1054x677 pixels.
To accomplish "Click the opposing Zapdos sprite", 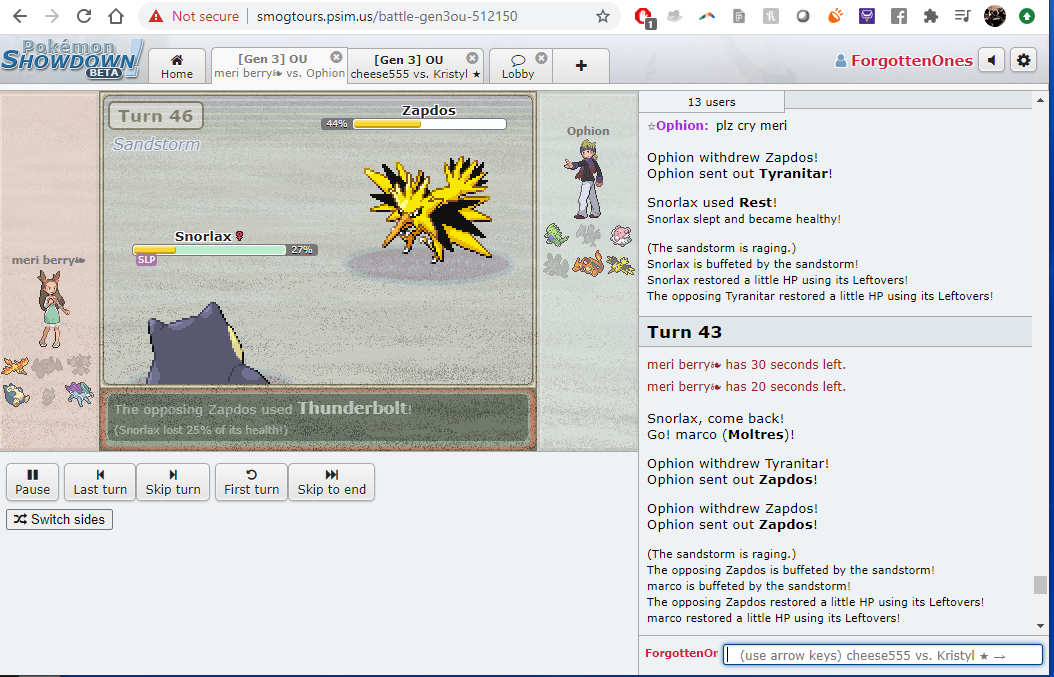I will click(430, 210).
